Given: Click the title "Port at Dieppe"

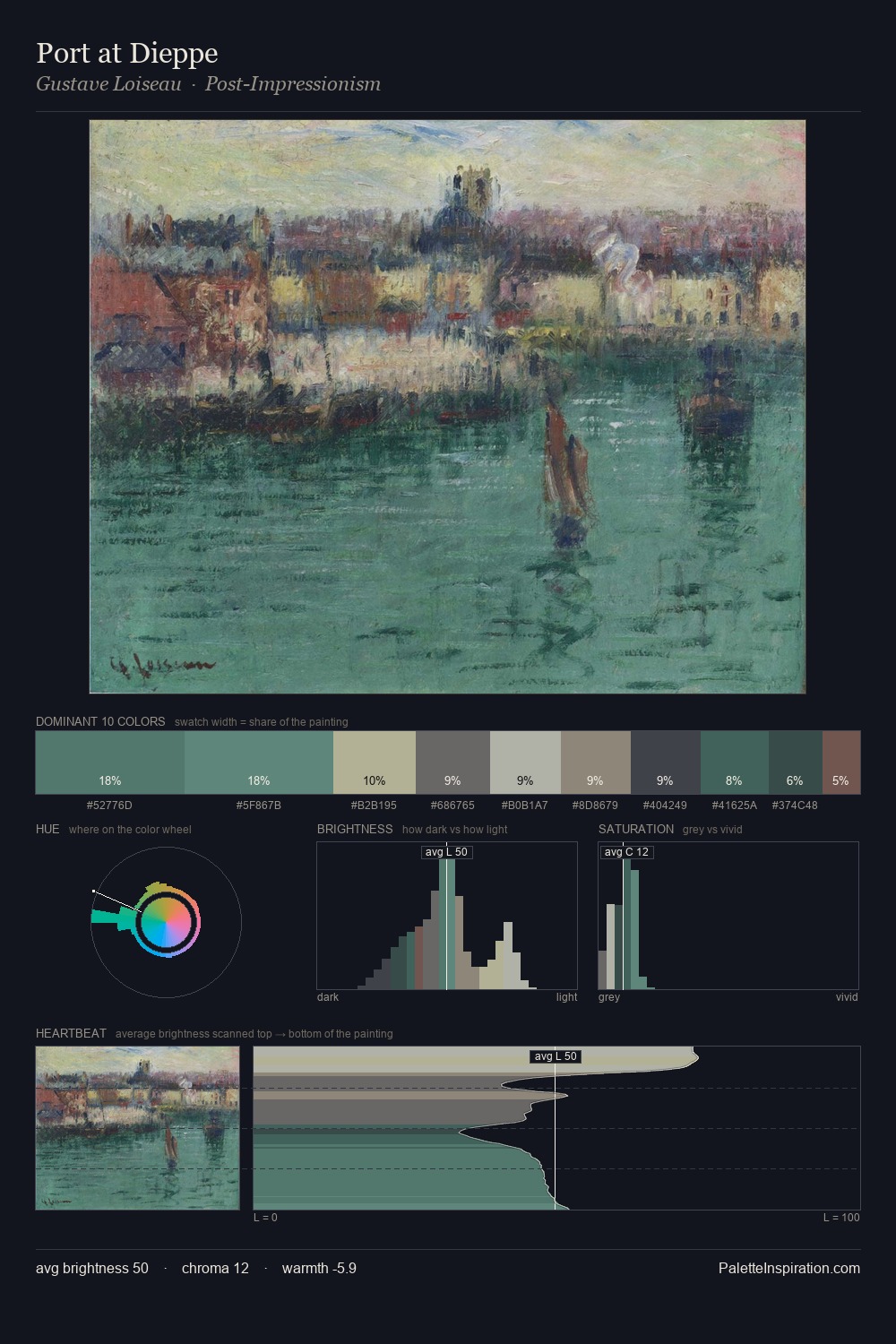Looking at the screenshot, I should click(127, 53).
